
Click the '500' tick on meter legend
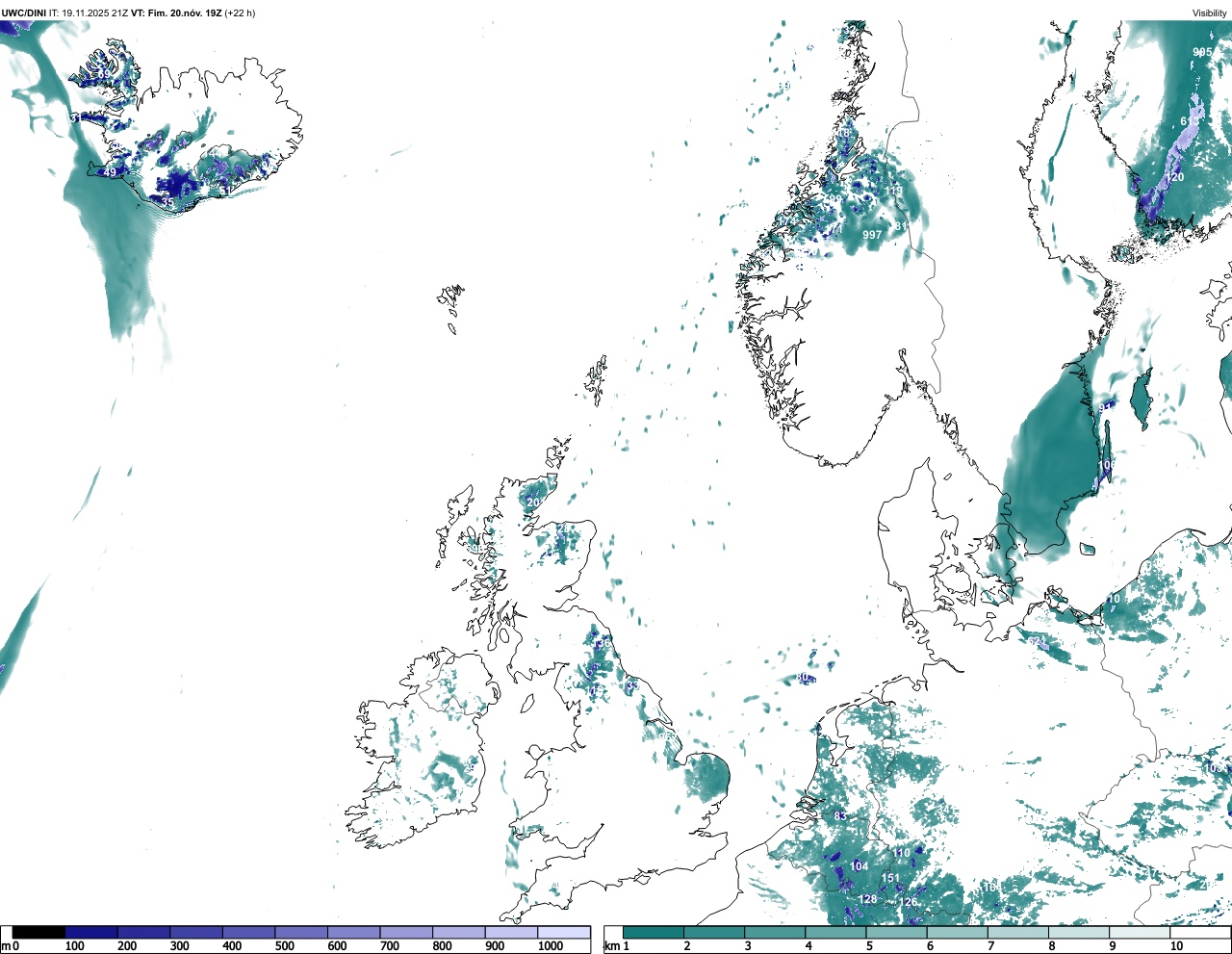(284, 946)
